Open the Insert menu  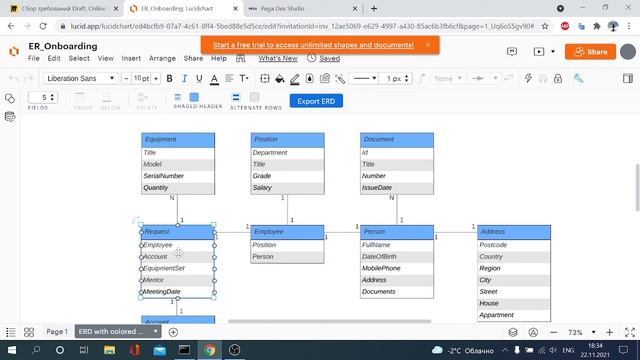[x=131, y=58]
